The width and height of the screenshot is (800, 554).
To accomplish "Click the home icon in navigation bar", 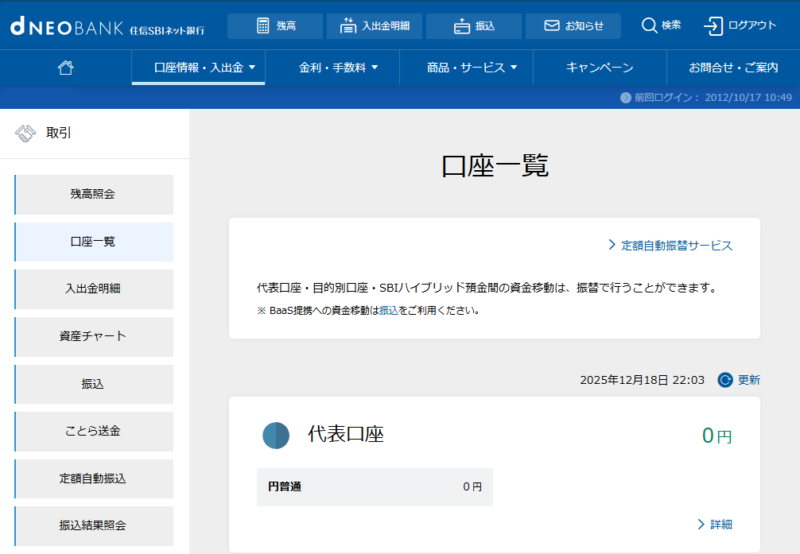I will tap(66, 68).
